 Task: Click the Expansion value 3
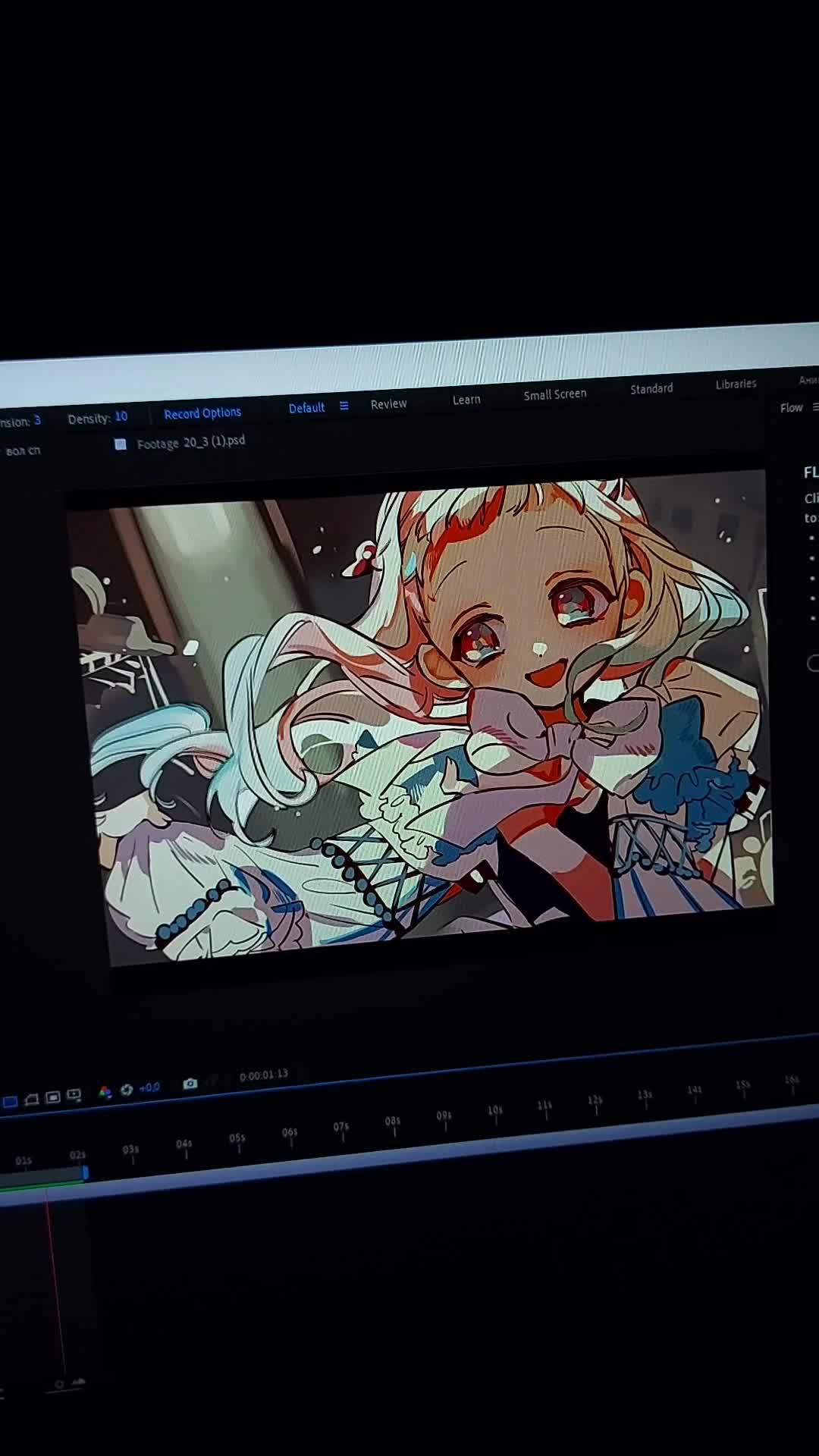point(37,420)
